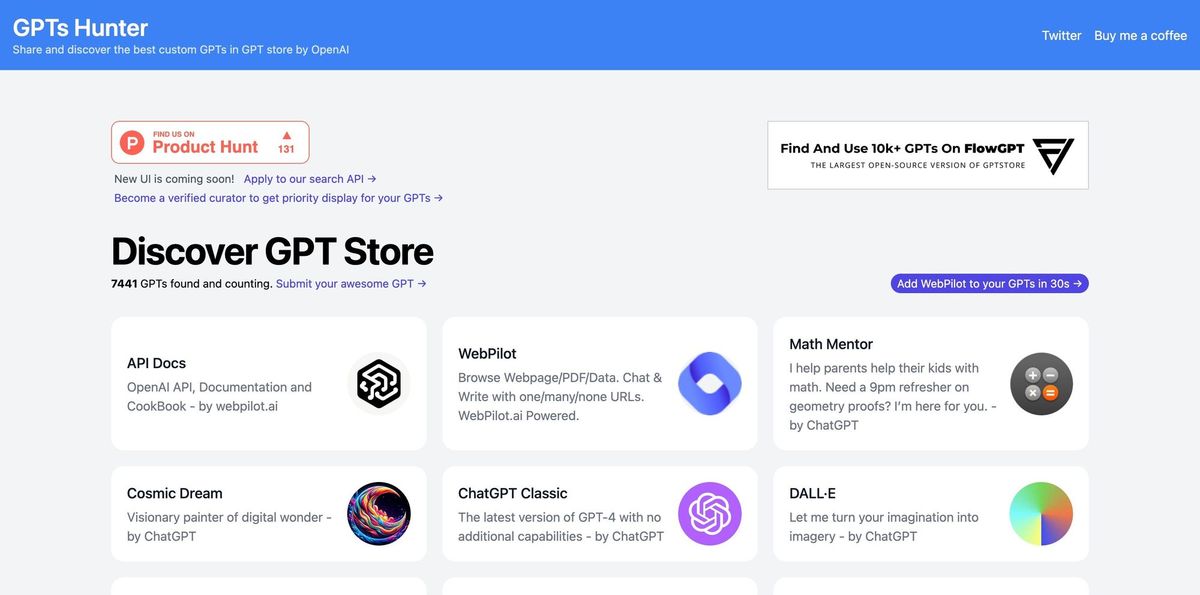Open the Become a verified curator link
The width and height of the screenshot is (1200, 595).
[278, 198]
